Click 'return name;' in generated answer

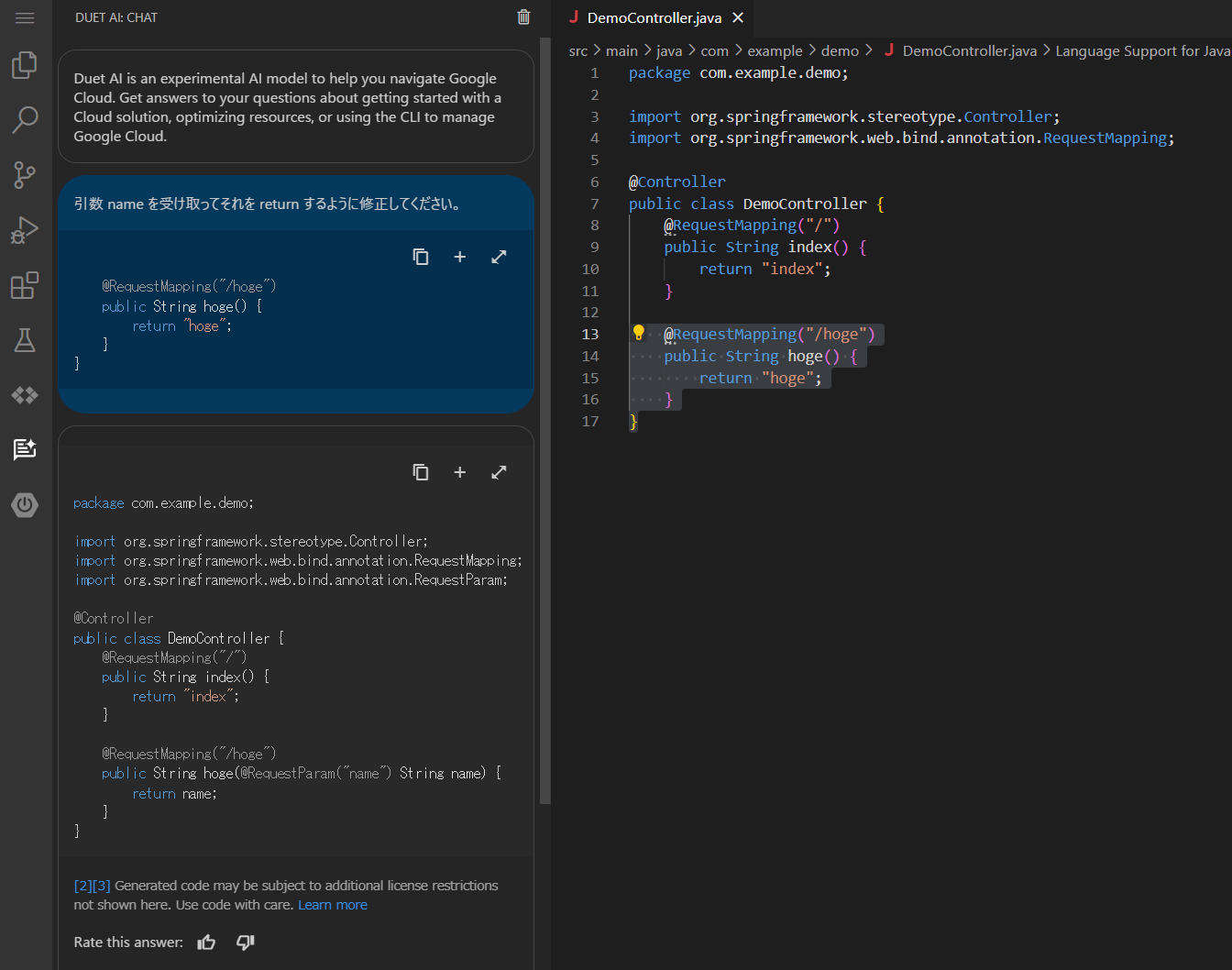pyautogui.click(x=174, y=794)
